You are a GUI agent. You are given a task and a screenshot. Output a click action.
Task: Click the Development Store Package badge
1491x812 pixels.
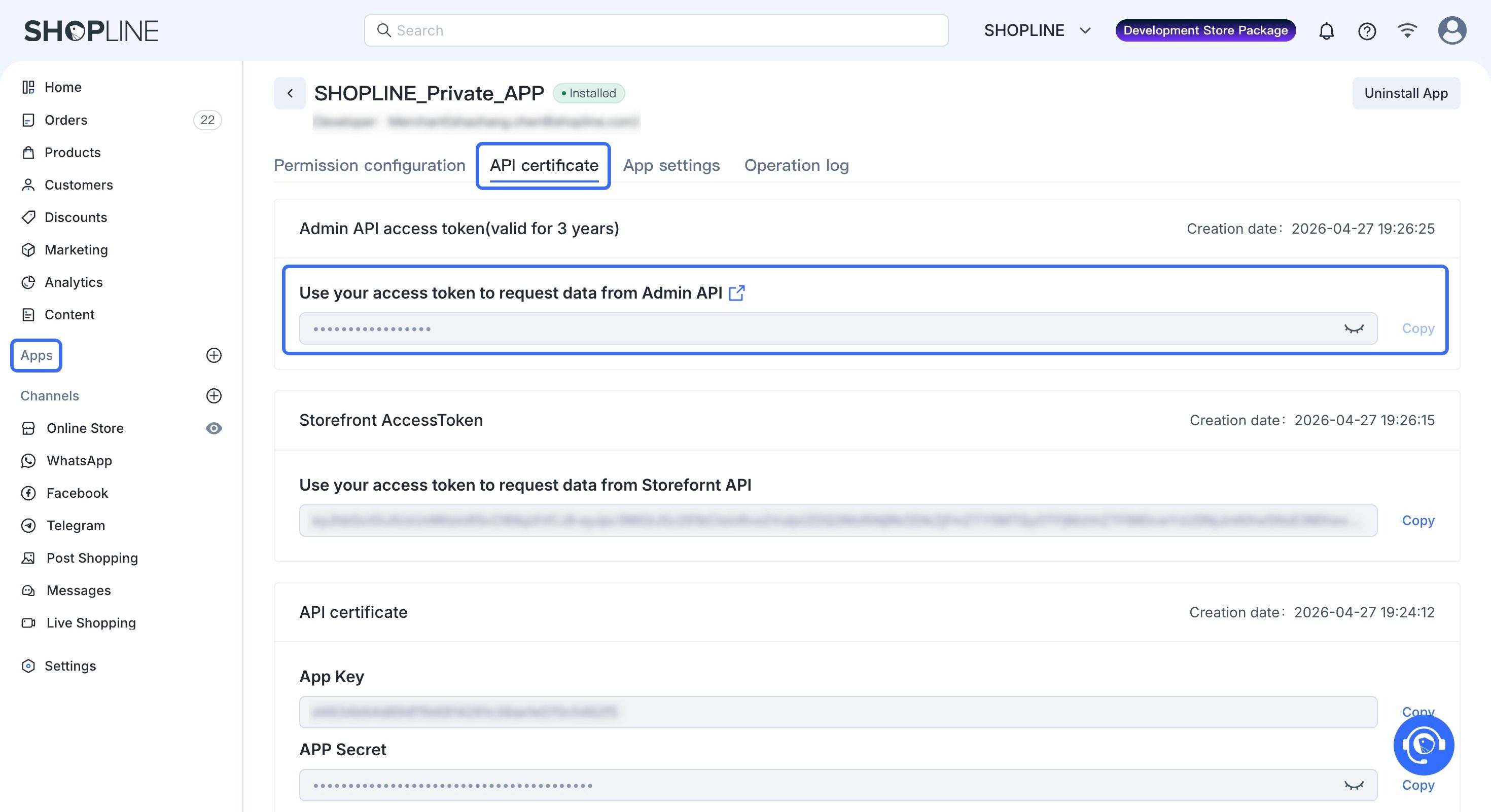coord(1205,30)
